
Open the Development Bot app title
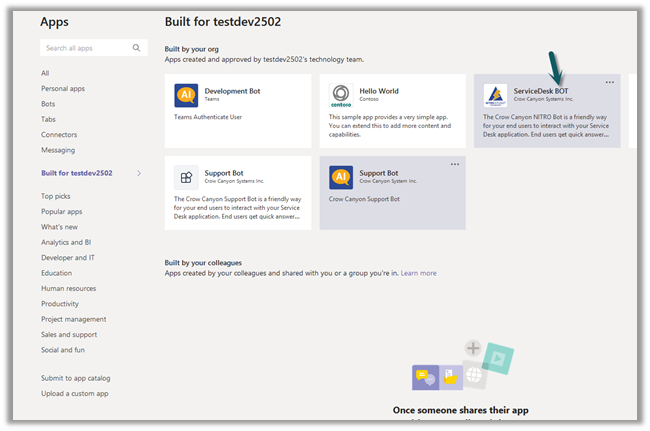(232, 91)
